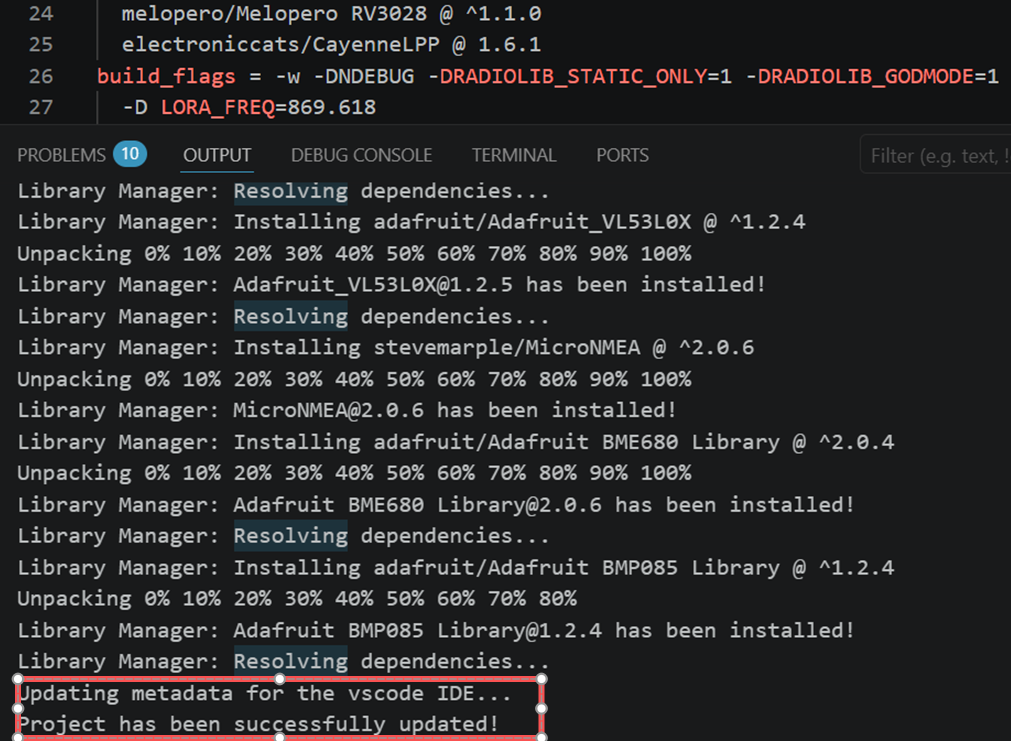The width and height of the screenshot is (1011, 741).
Task: Click the 'Updating metadata for the vscode IDE' line
Action: 264,692
